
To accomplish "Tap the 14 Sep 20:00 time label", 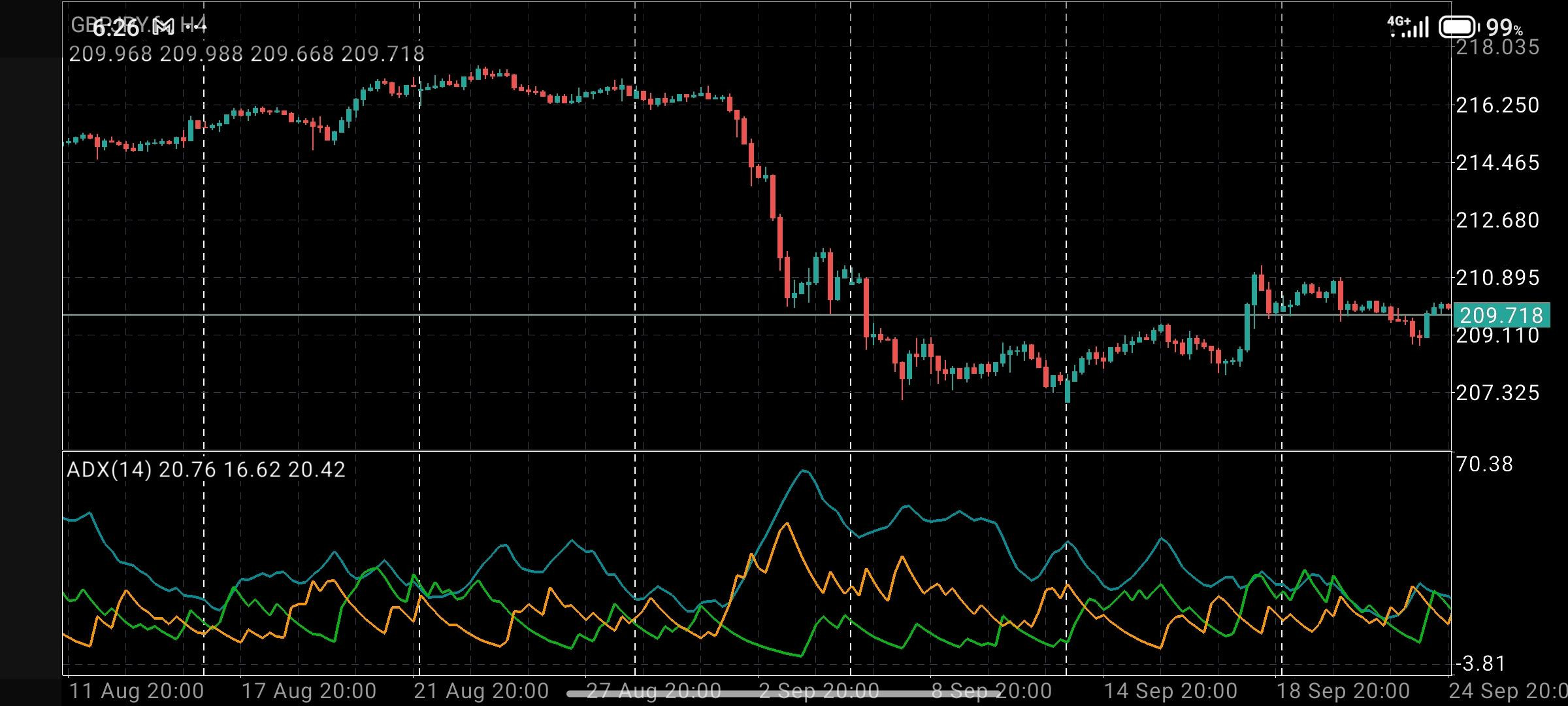I will [1170, 691].
